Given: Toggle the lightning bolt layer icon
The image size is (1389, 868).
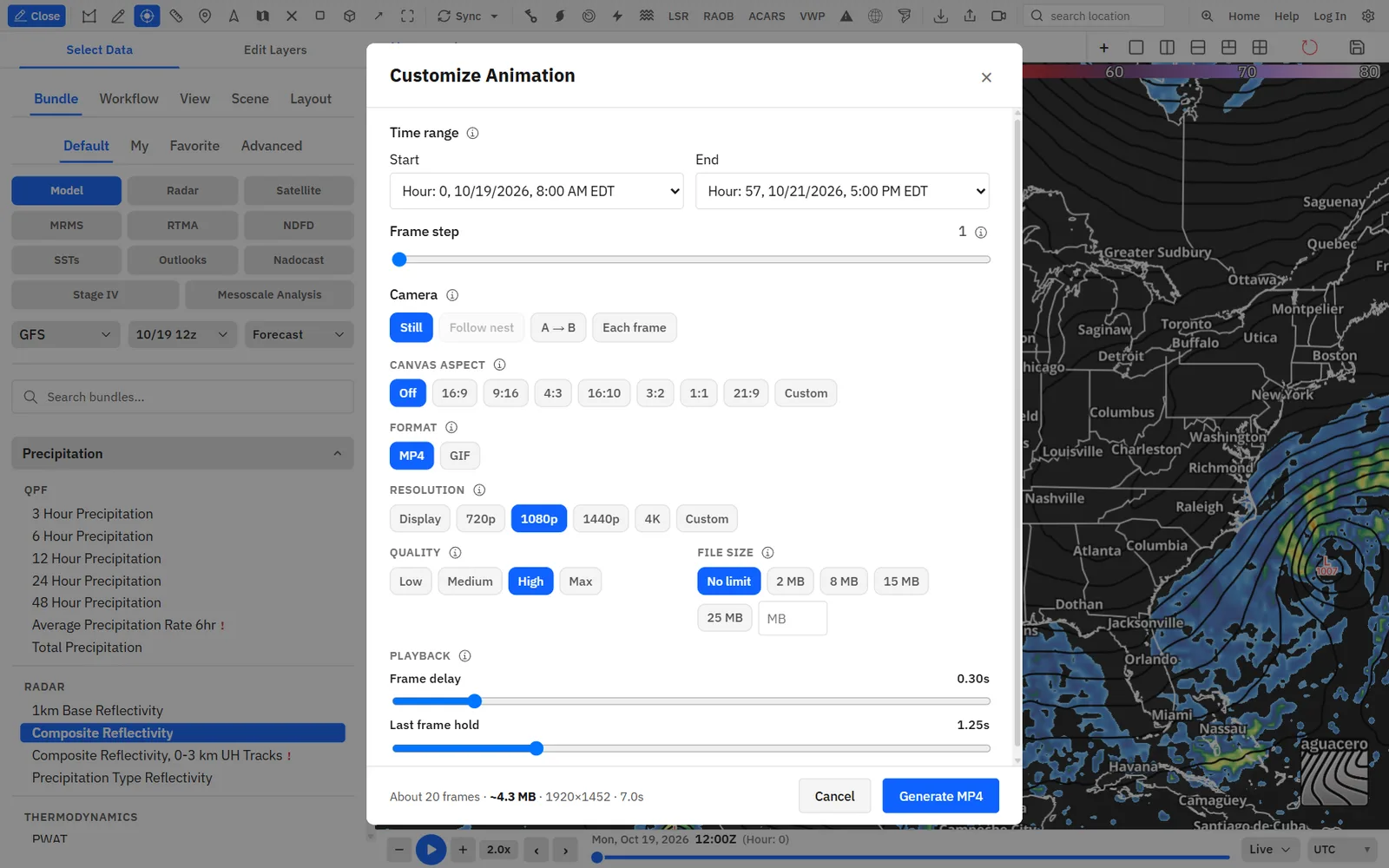Looking at the screenshot, I should click(617, 16).
